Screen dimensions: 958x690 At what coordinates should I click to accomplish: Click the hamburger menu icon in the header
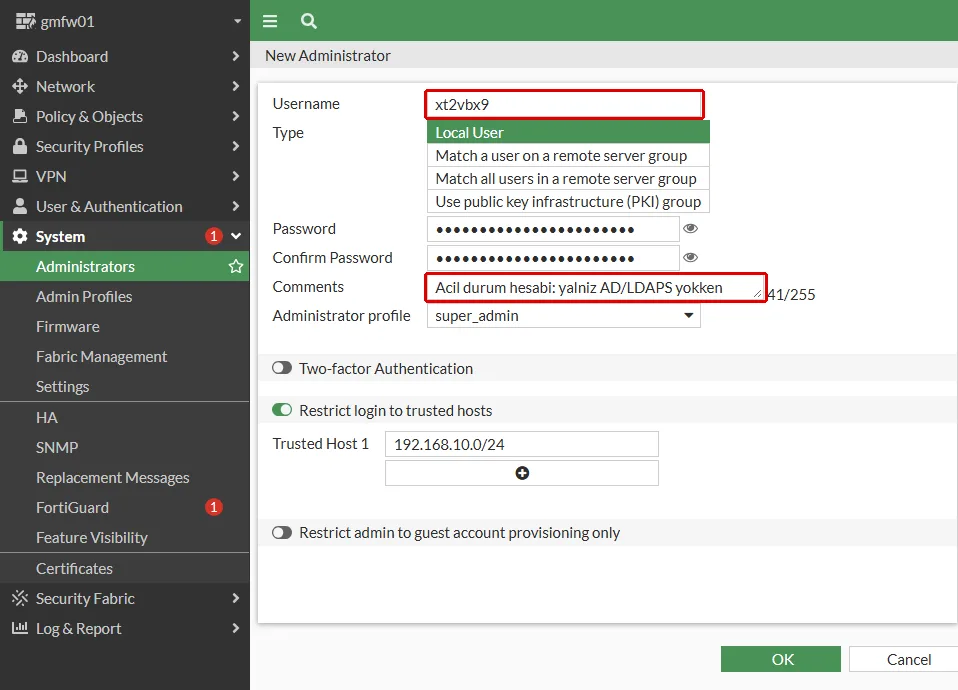coord(270,21)
